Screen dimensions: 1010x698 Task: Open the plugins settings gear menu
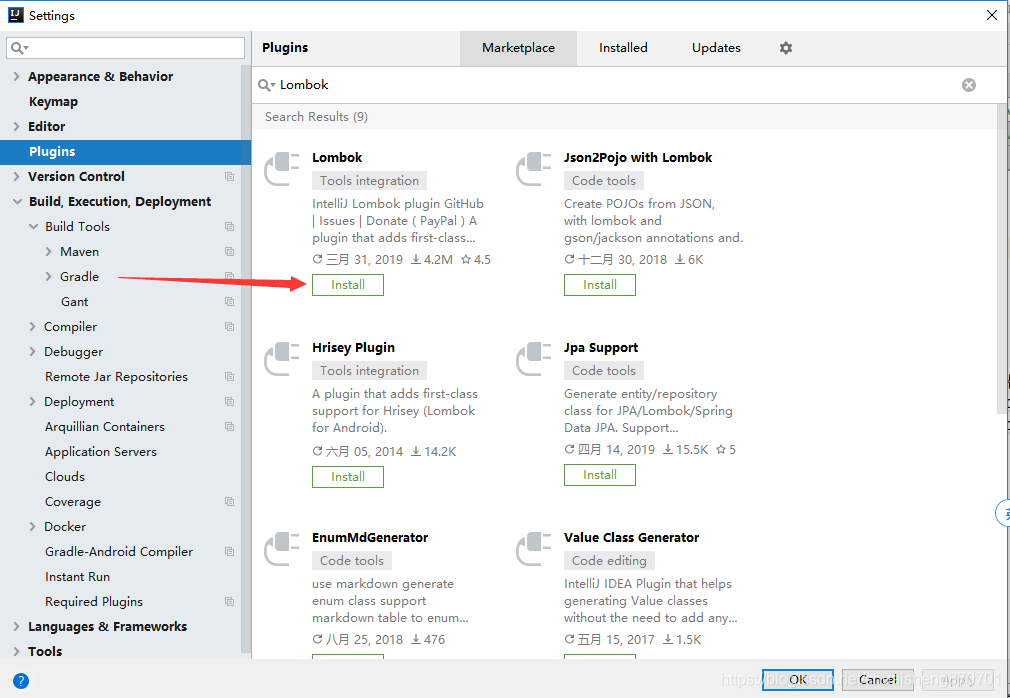786,48
